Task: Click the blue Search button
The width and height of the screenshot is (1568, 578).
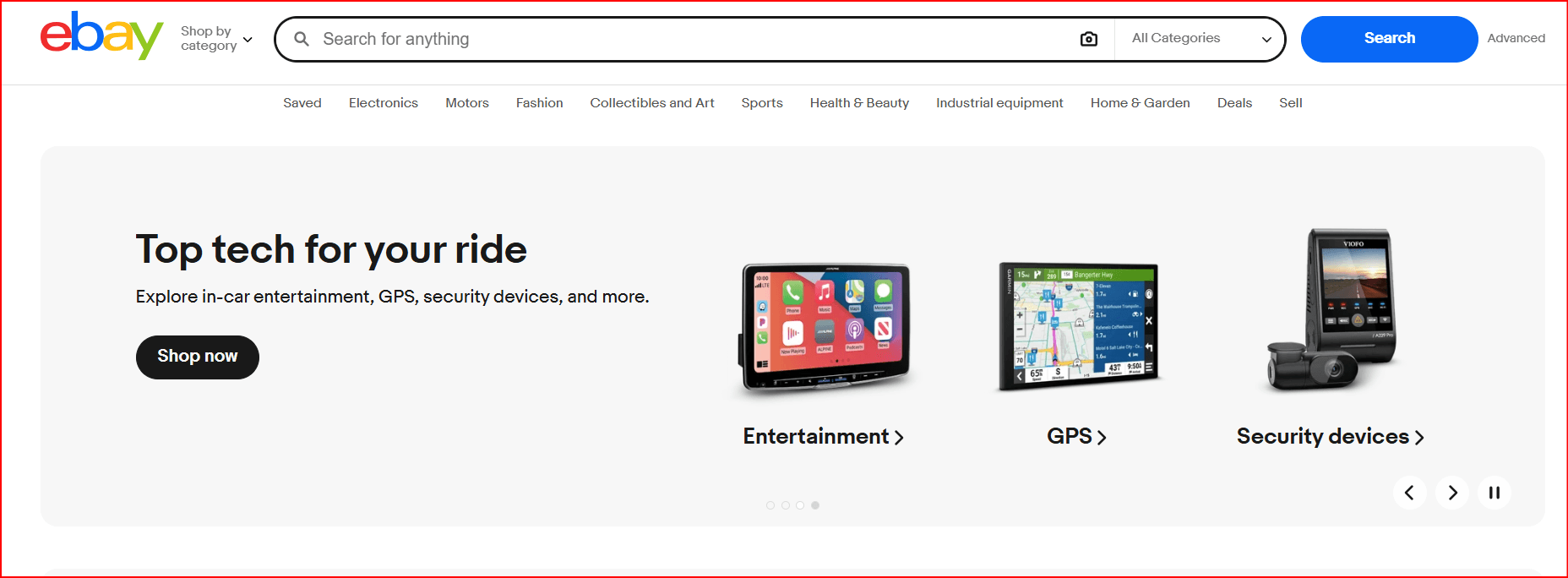Action: click(1389, 39)
